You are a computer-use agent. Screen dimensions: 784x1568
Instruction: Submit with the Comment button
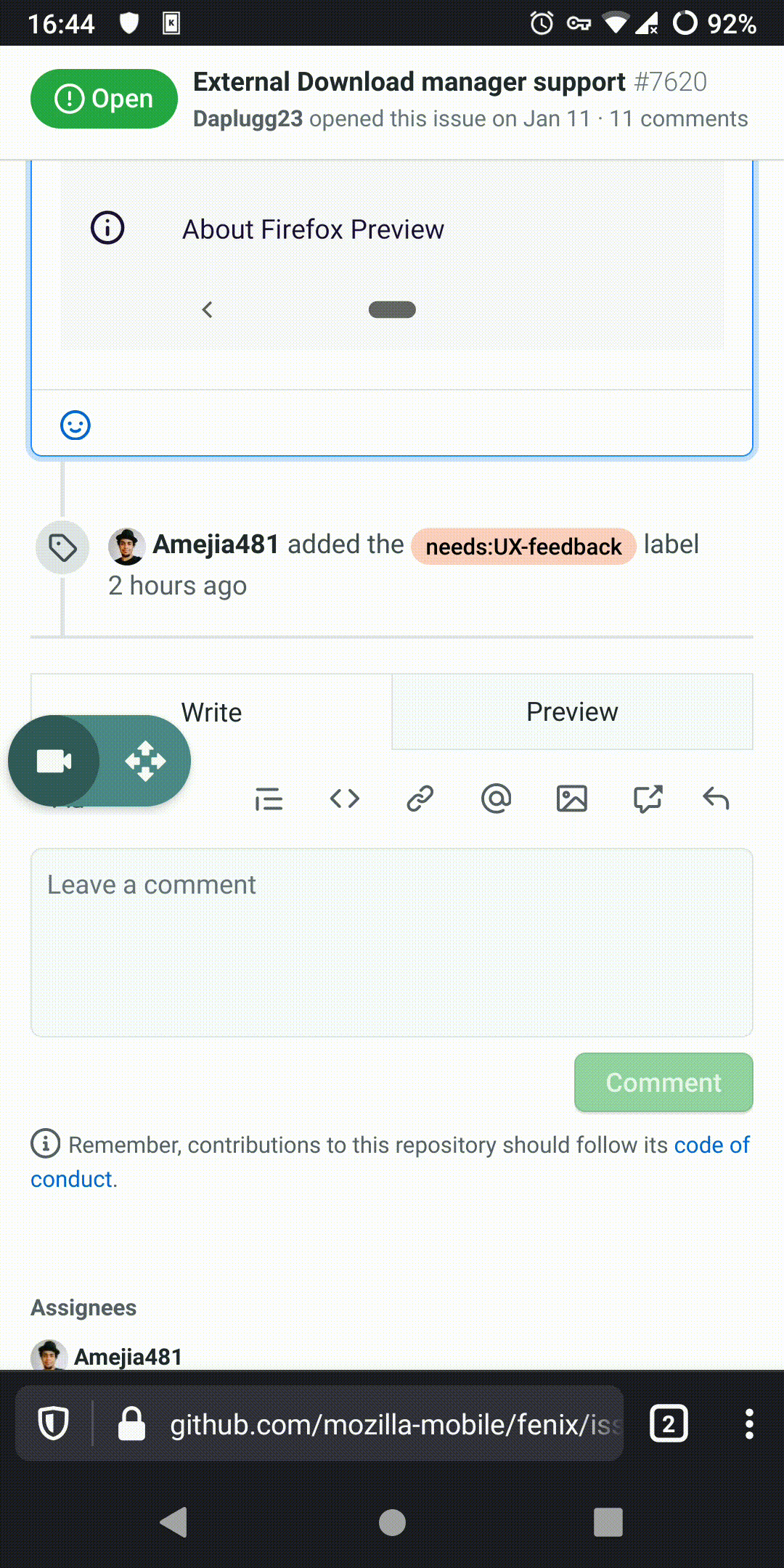point(663,1082)
